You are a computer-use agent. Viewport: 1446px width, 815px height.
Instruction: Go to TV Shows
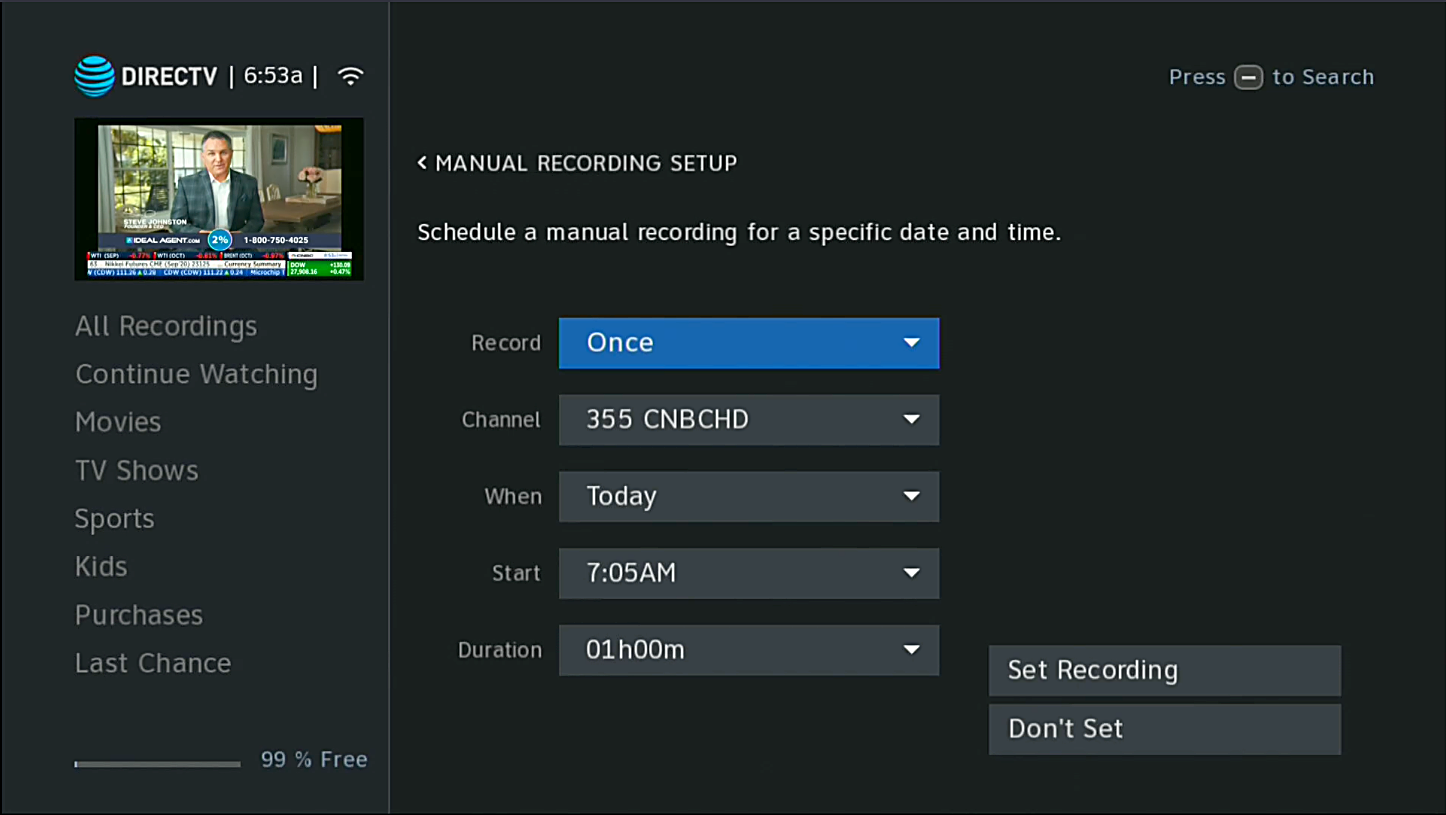click(x=136, y=470)
